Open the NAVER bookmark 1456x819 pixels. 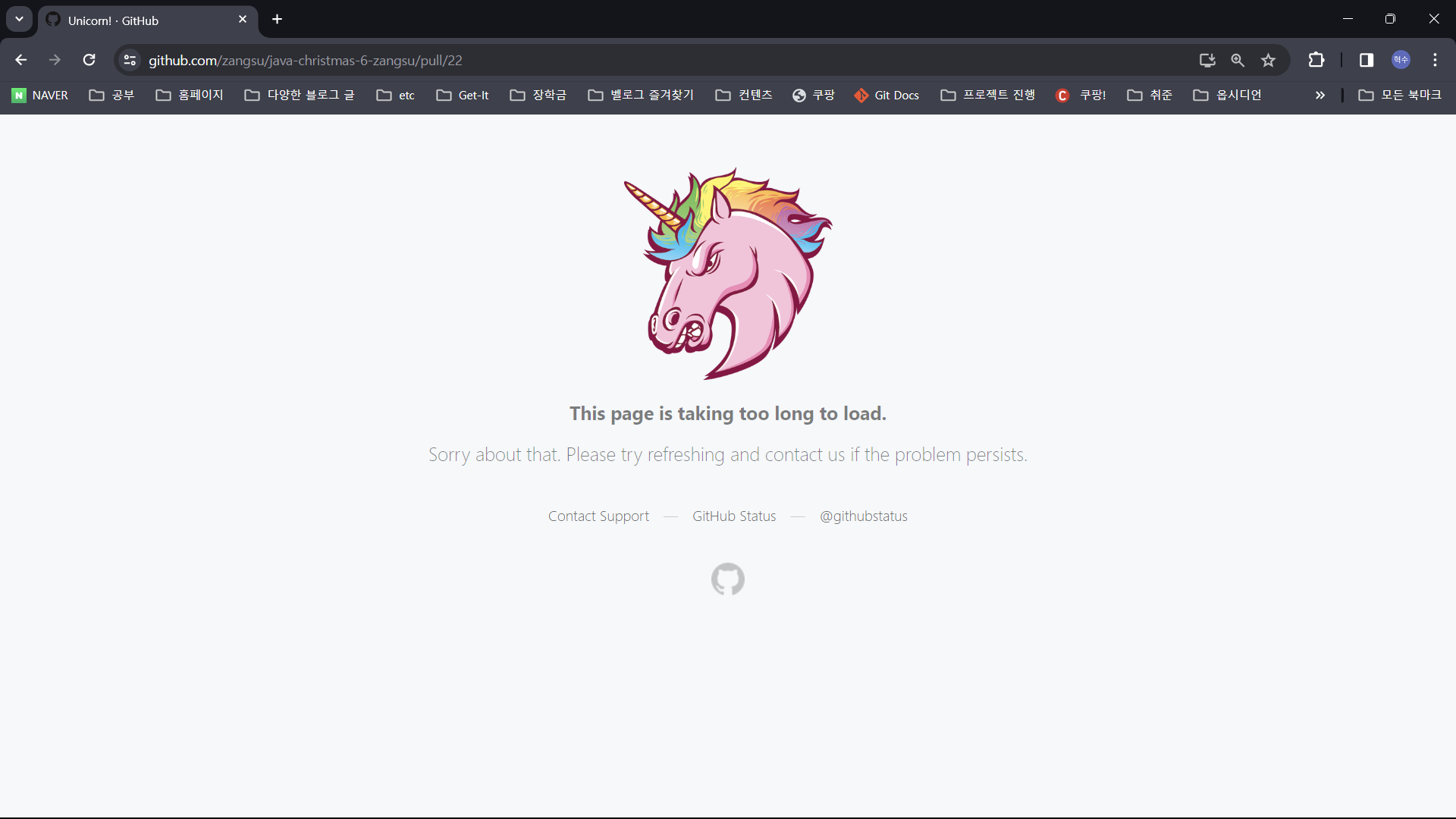tap(40, 95)
